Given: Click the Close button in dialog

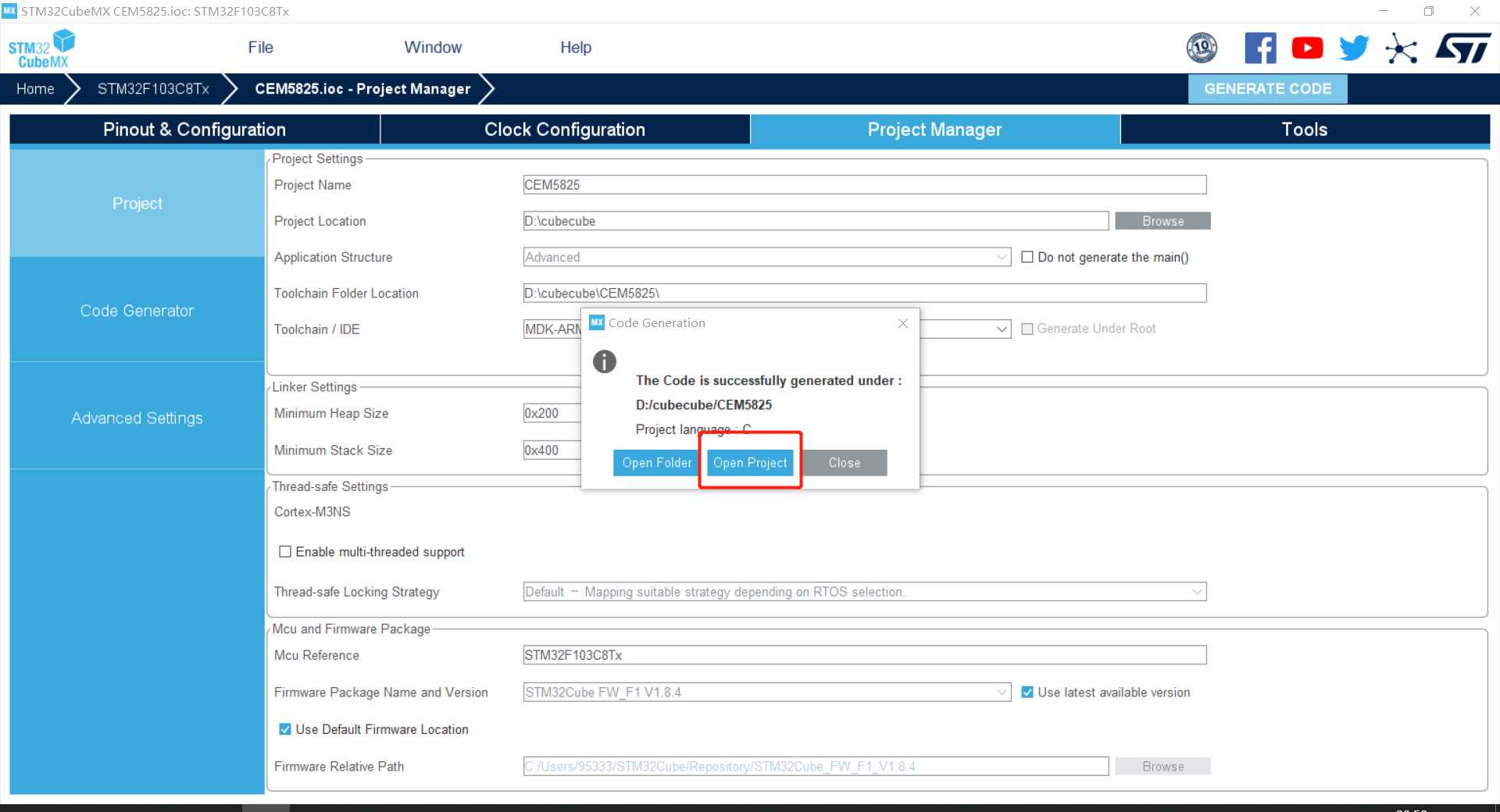Looking at the screenshot, I should (845, 463).
